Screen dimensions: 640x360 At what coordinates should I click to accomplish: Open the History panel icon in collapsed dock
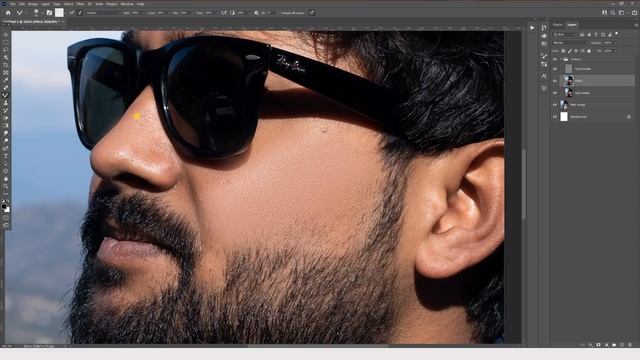click(544, 28)
